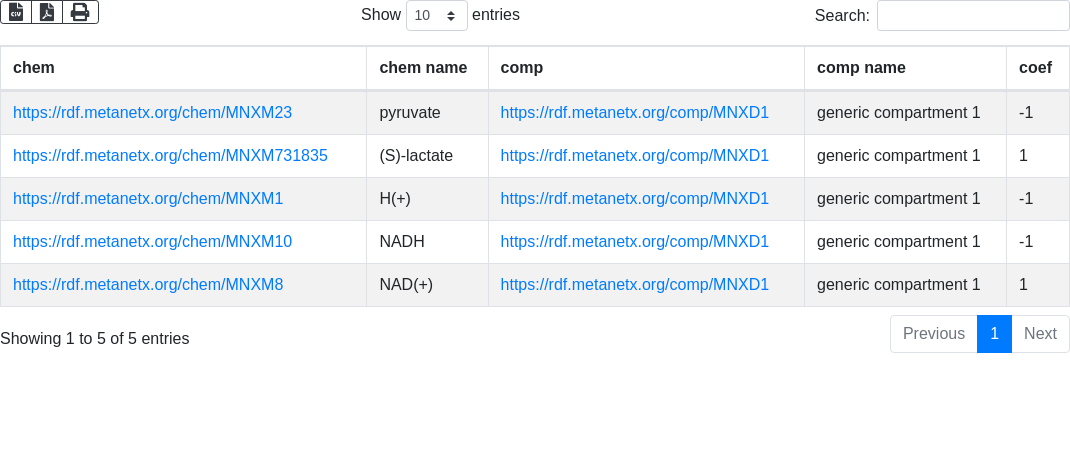Open the MNXD1 comp link in pyruvate row
Image resolution: width=1070 pixels, height=450 pixels.
click(x=634, y=113)
